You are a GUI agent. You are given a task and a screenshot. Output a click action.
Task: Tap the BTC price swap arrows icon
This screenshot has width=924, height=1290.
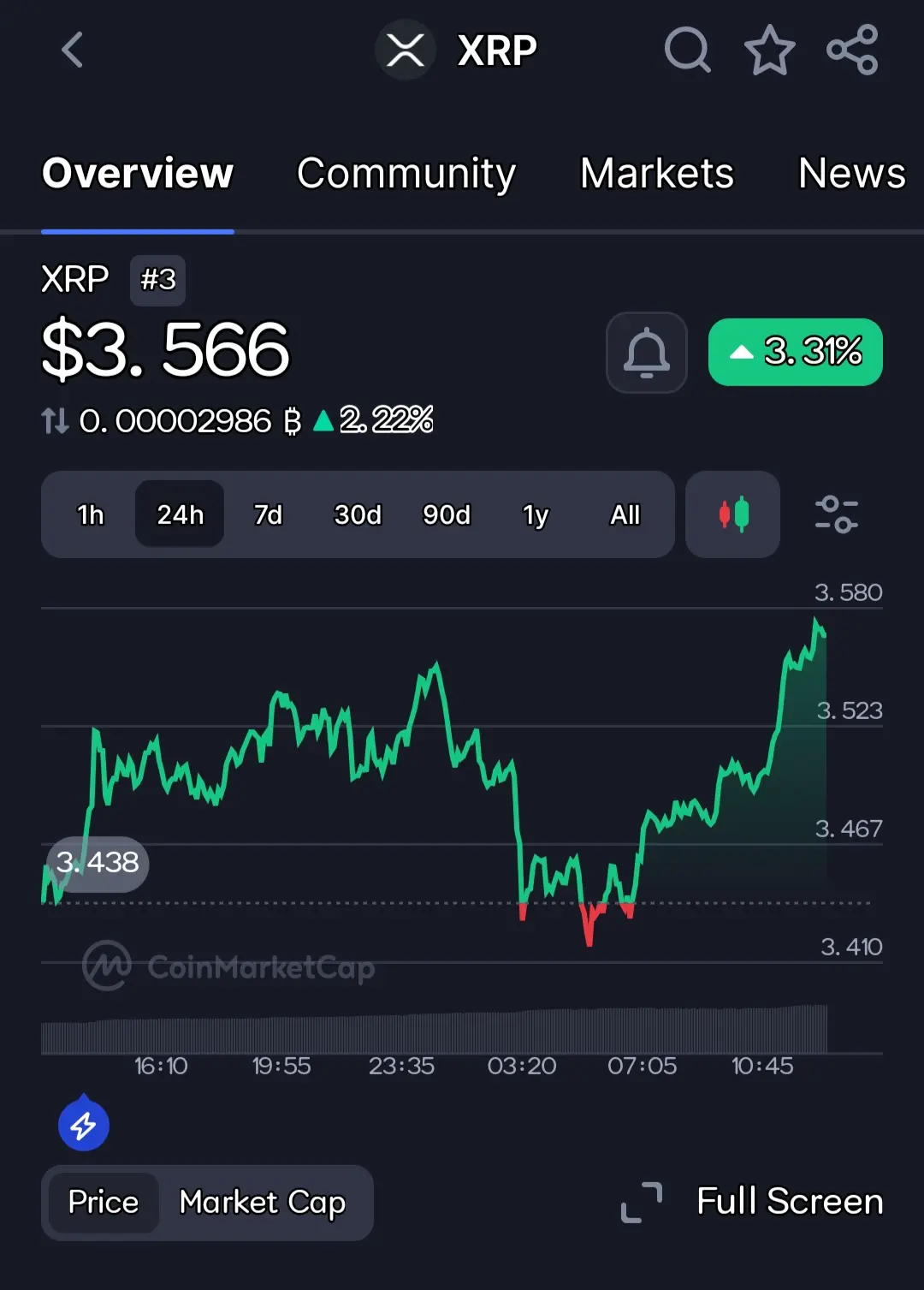point(55,420)
